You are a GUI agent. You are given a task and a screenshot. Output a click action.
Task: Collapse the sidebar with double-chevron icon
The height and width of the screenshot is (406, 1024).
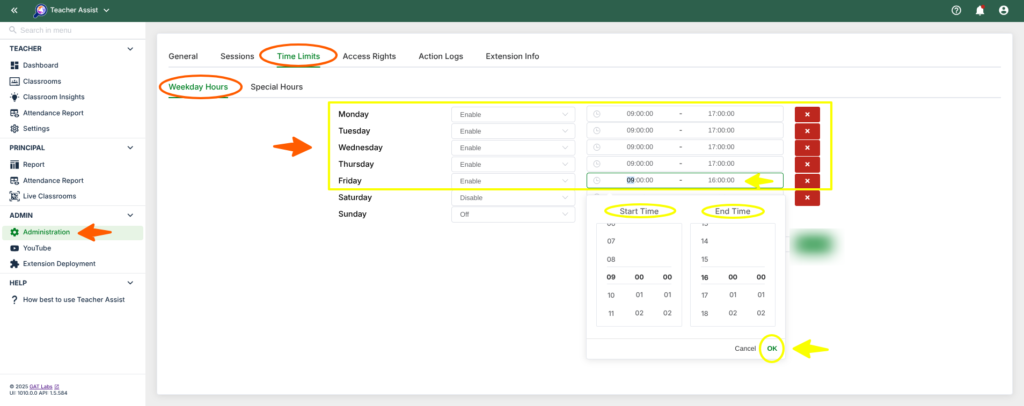point(14,10)
